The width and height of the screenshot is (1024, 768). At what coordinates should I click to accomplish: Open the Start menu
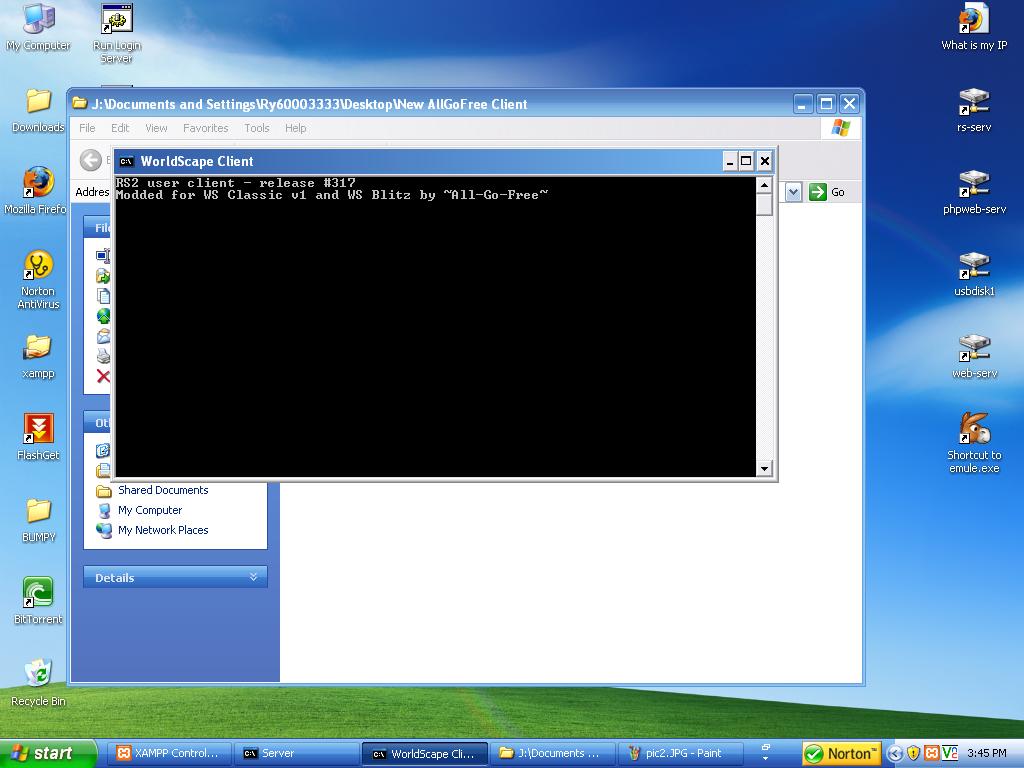(x=47, y=753)
